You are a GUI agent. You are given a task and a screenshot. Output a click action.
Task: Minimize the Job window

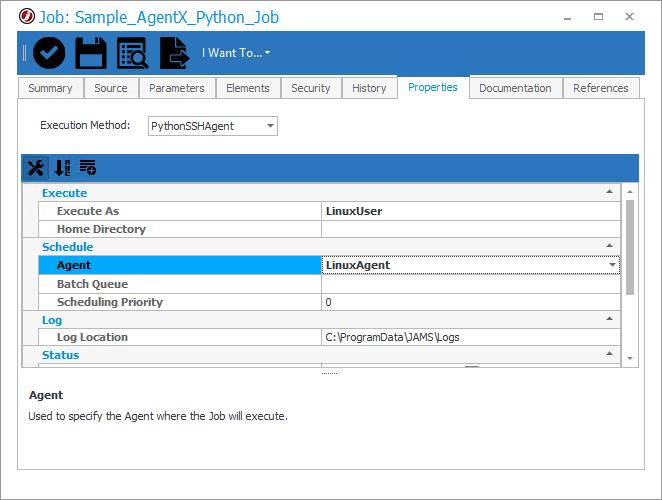coord(567,17)
